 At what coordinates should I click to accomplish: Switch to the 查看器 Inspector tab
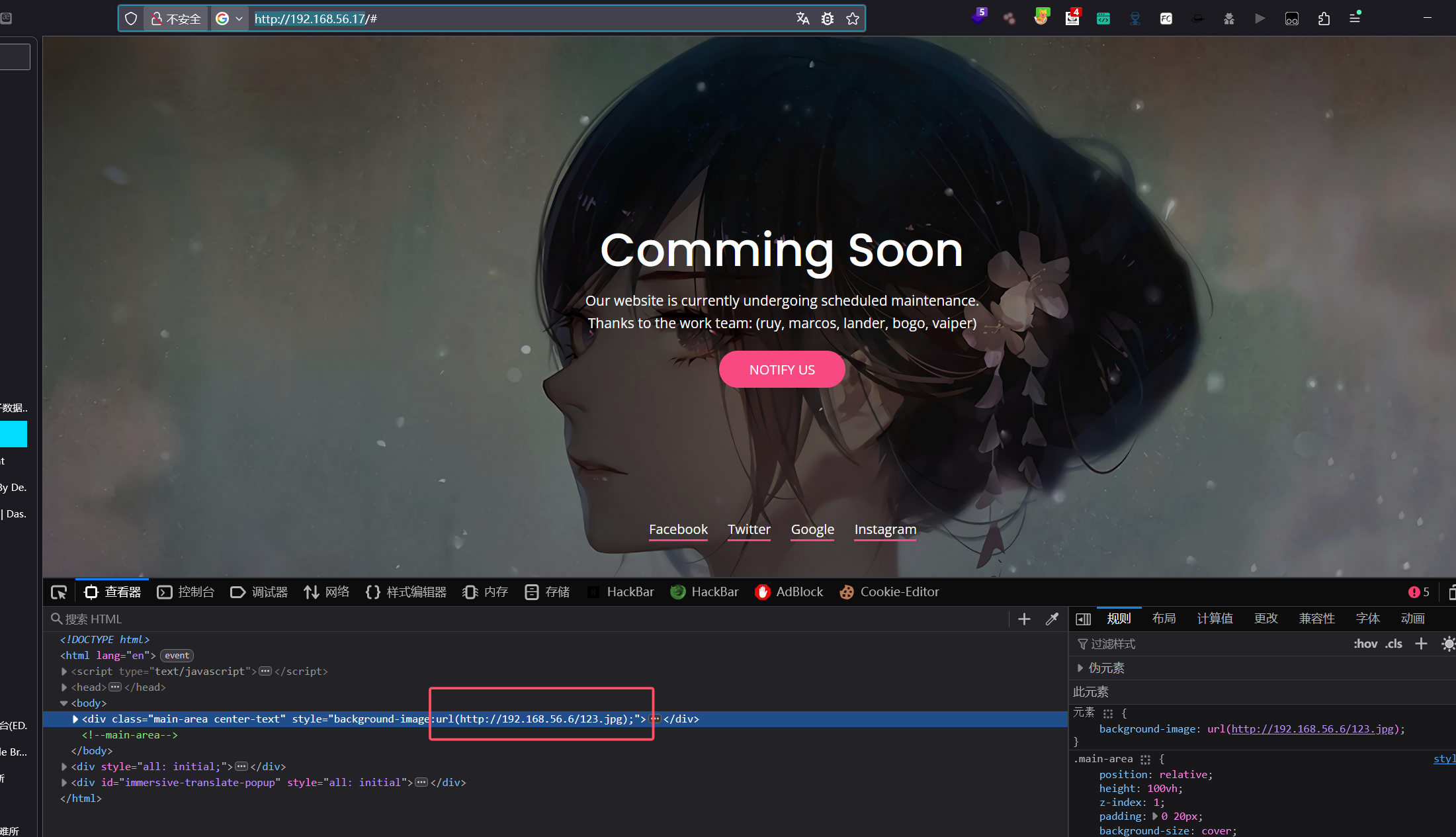[113, 592]
